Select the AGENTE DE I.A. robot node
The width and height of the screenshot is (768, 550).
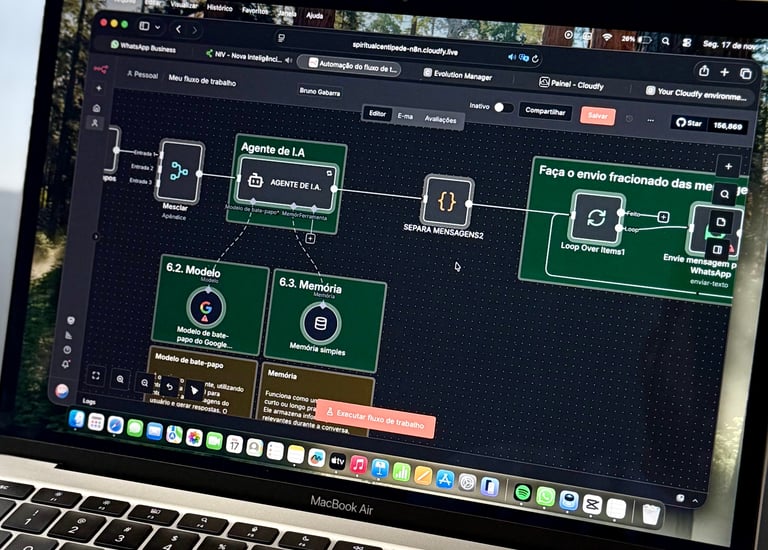point(287,184)
